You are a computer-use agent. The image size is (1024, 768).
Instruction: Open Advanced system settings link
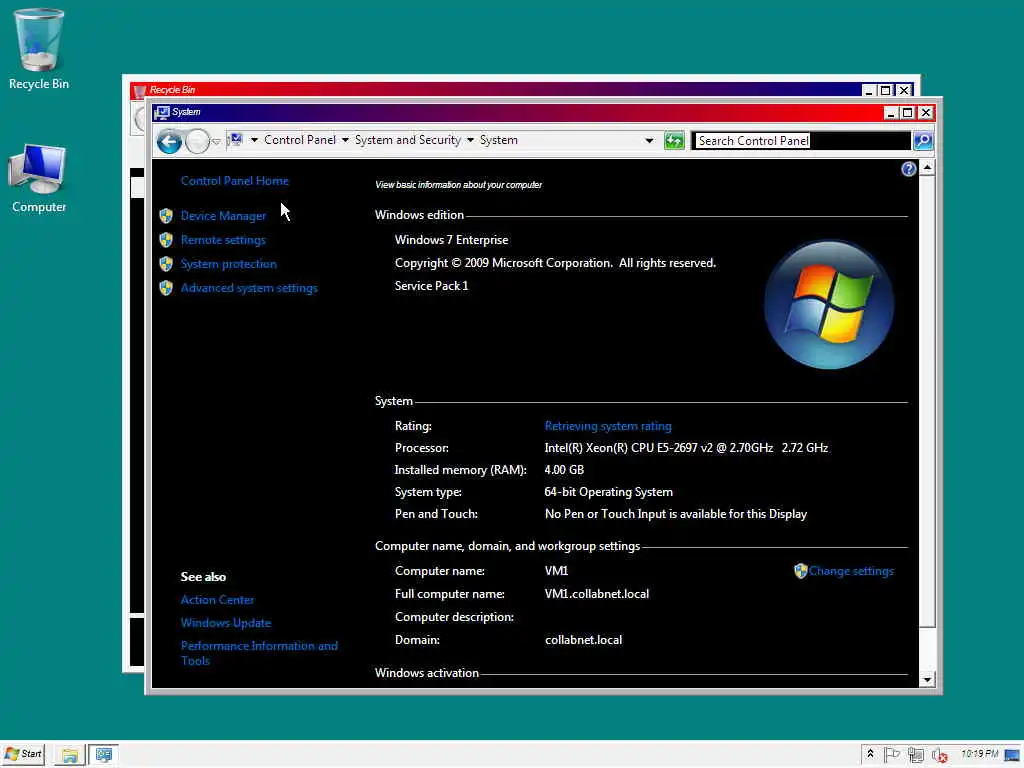(x=249, y=288)
